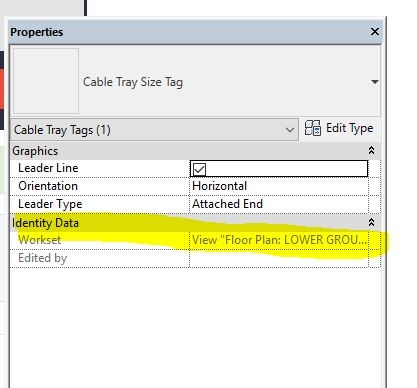Close the Properties panel

[x=375, y=32]
